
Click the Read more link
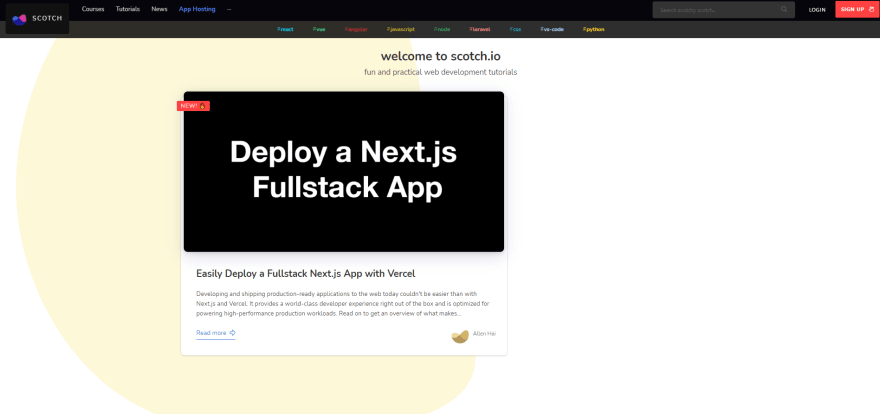[x=216, y=333]
